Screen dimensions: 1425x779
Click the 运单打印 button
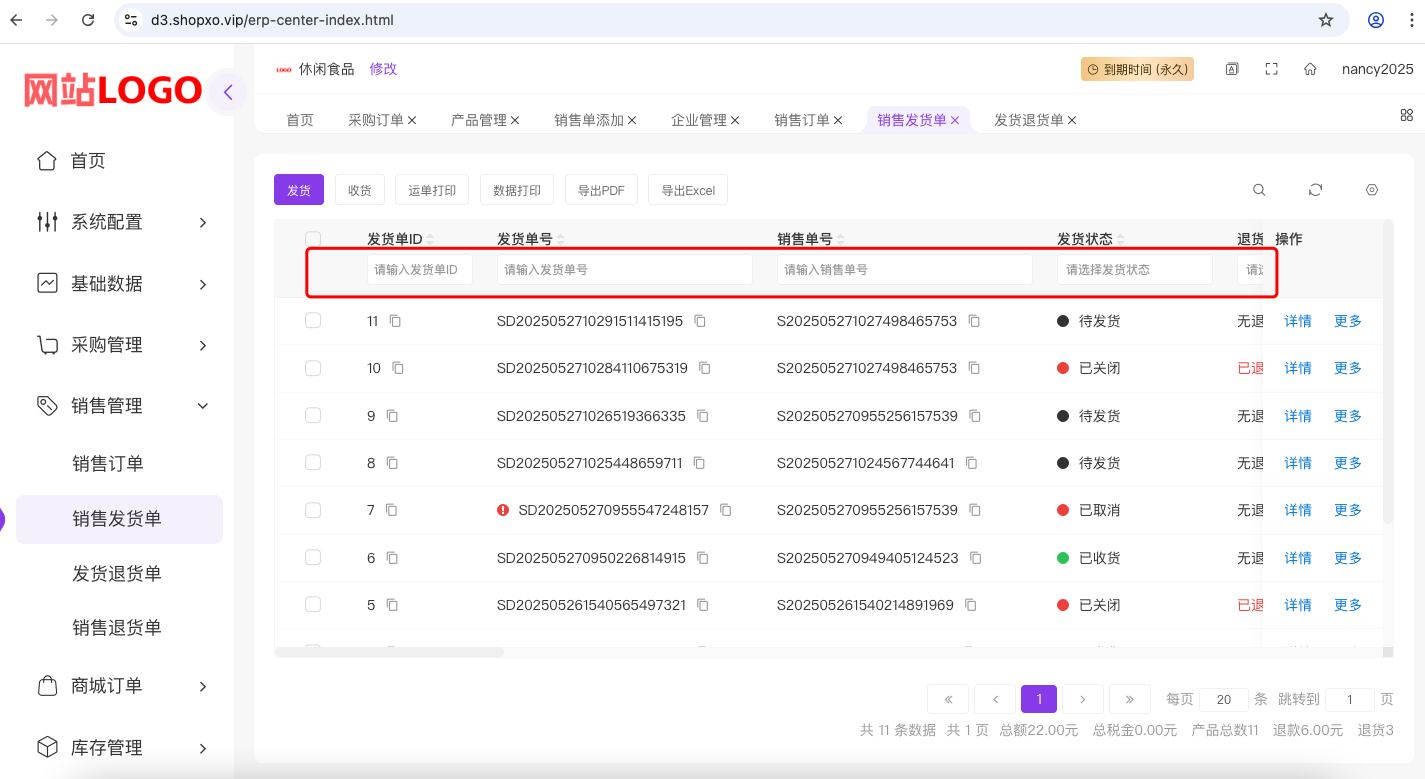(x=432, y=190)
